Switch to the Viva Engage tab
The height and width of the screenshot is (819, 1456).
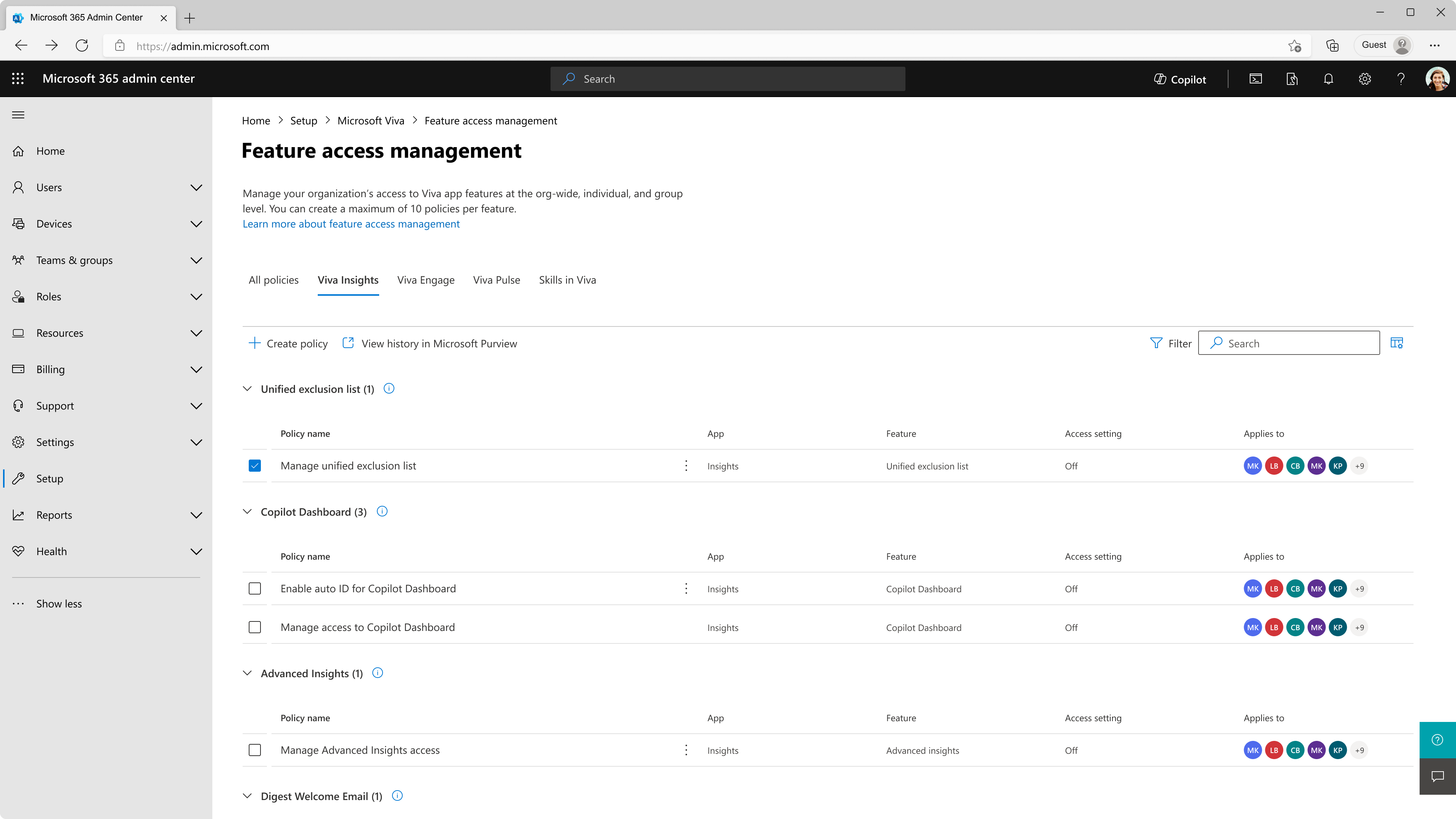[425, 280]
